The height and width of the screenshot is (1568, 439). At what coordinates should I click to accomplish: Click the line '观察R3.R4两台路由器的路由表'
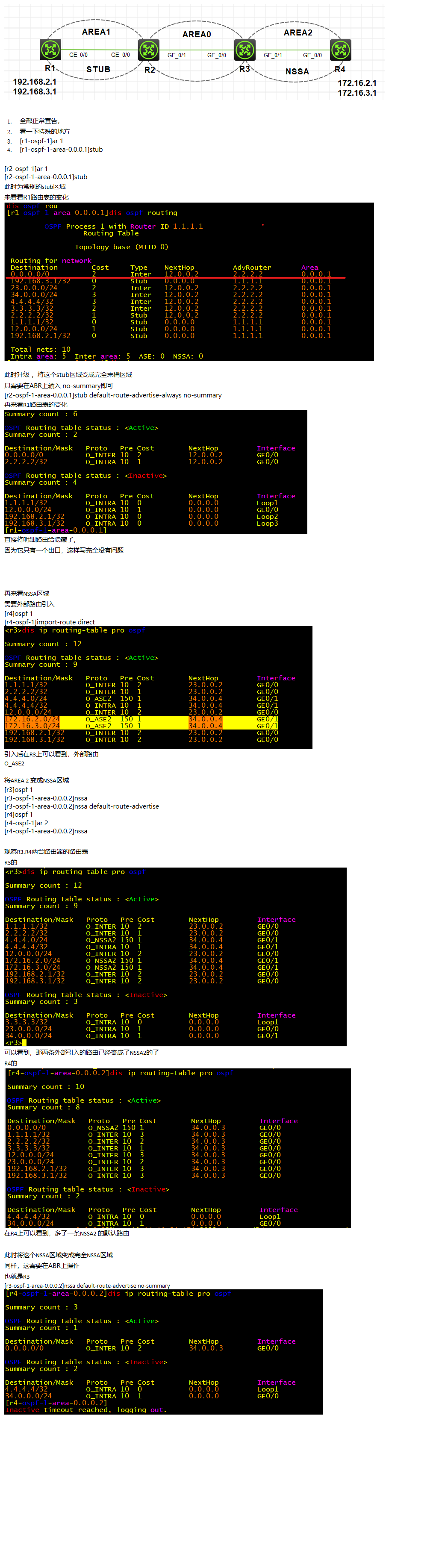click(46, 852)
